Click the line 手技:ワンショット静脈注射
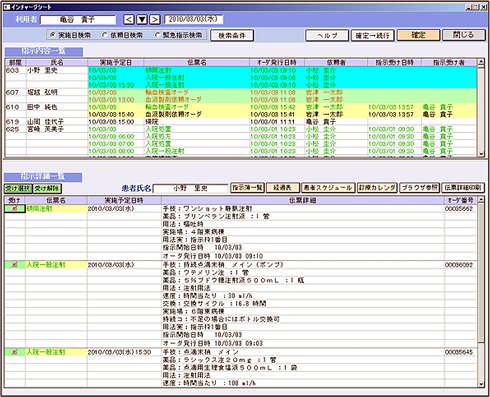This screenshot has width=490, height=397. 207,209
